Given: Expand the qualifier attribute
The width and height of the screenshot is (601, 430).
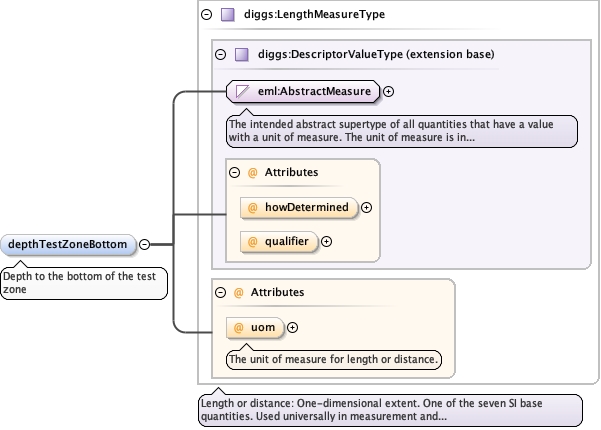Looking at the screenshot, I should click(x=326, y=241).
